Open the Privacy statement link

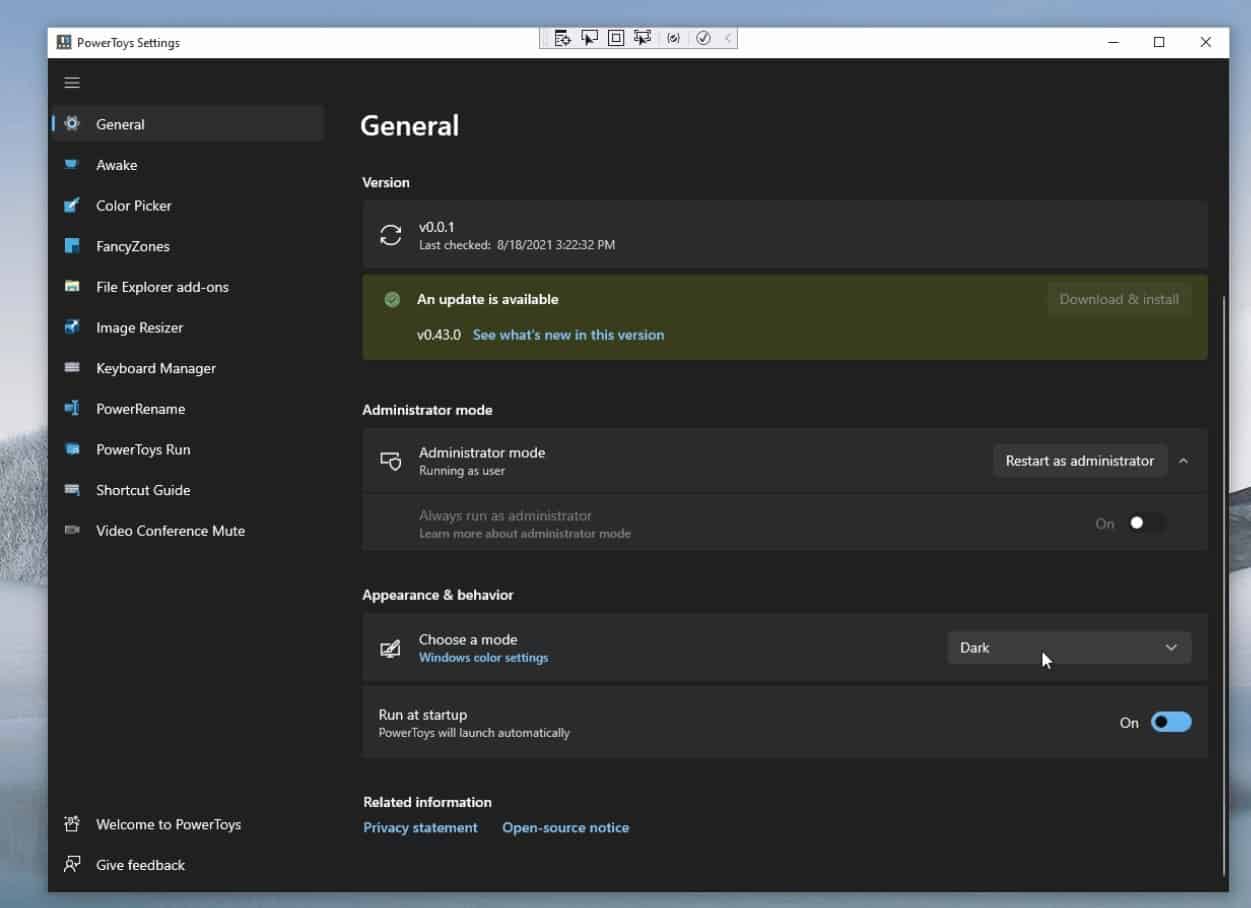[x=420, y=828]
